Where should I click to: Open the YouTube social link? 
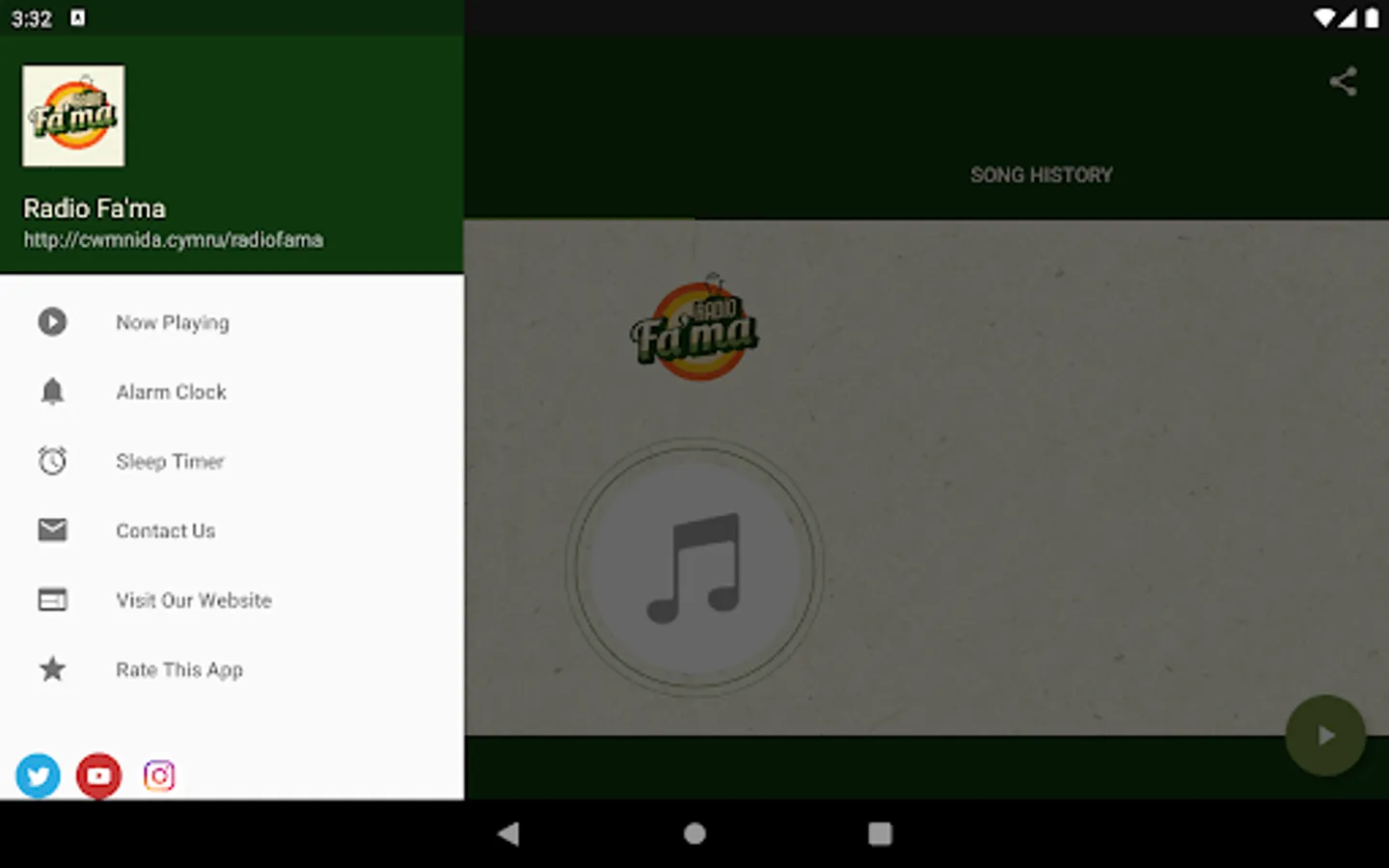(x=98, y=775)
